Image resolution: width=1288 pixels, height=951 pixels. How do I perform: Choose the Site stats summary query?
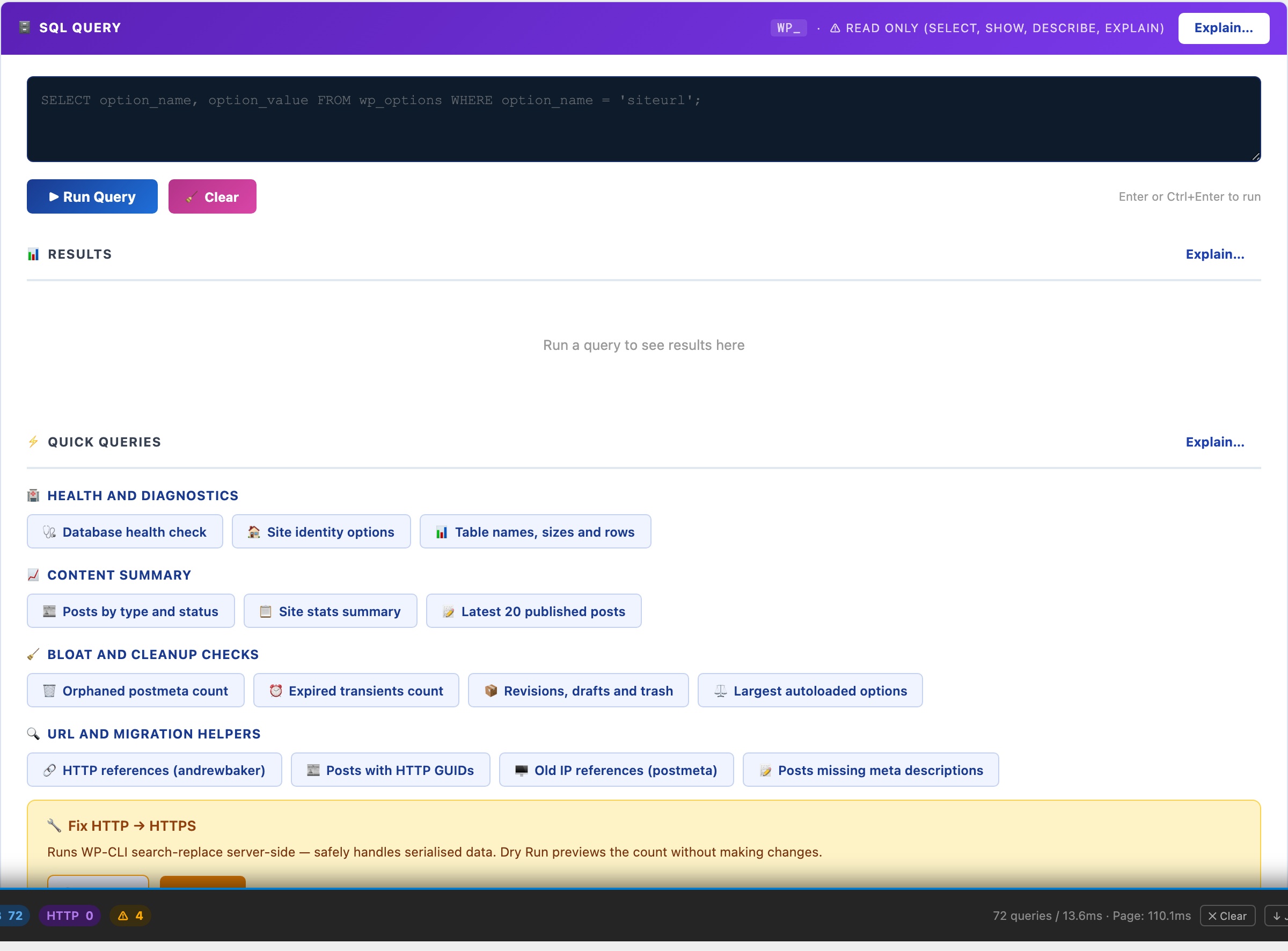coord(331,611)
